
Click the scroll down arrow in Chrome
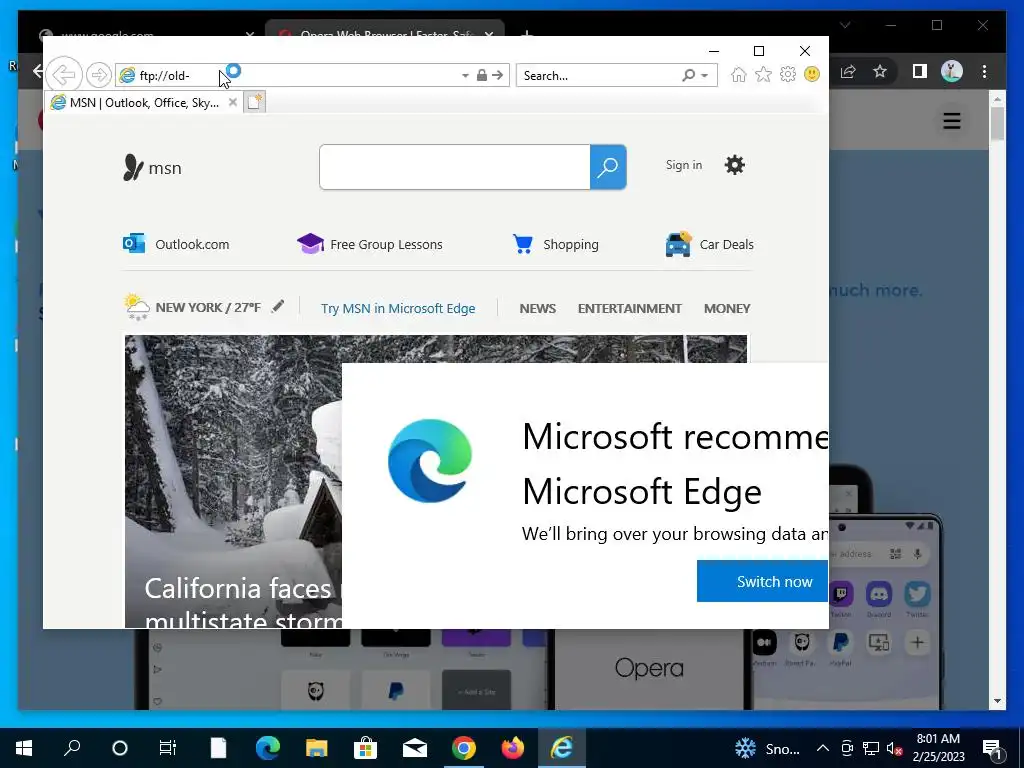click(x=997, y=701)
